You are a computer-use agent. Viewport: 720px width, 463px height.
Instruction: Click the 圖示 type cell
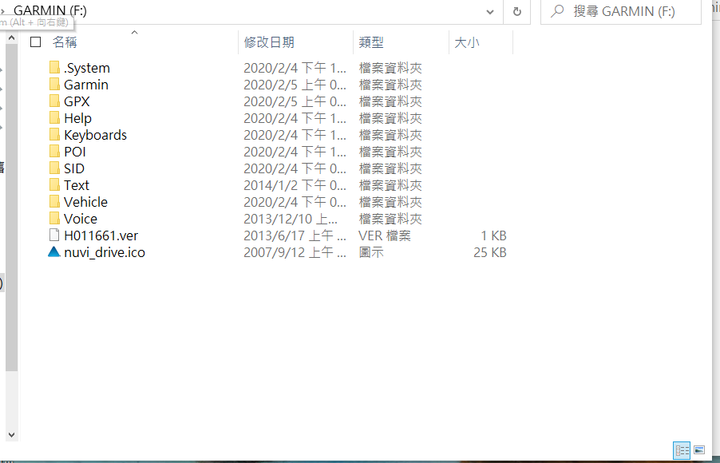pos(371,252)
